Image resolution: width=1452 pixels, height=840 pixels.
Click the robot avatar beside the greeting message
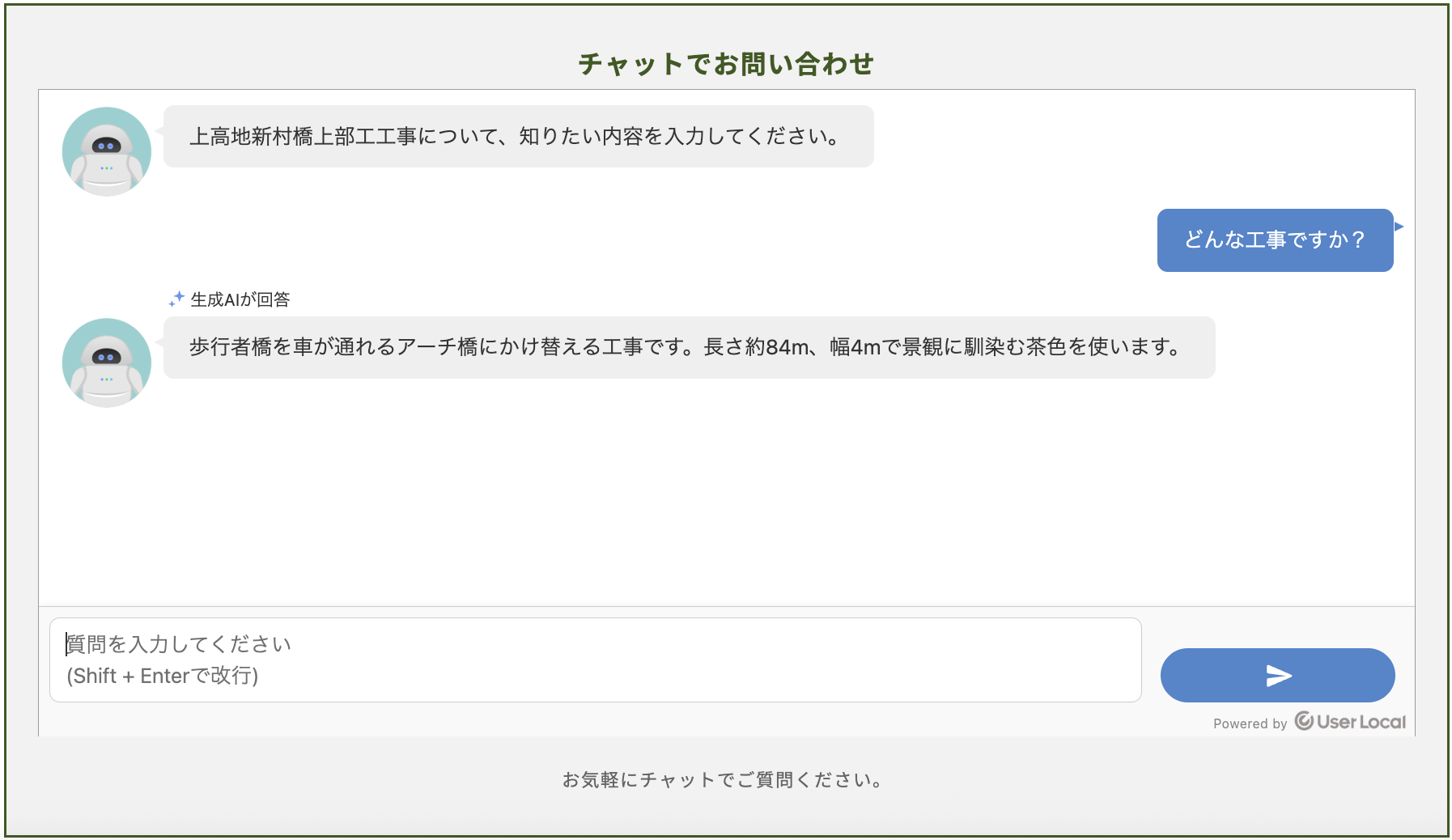107,151
